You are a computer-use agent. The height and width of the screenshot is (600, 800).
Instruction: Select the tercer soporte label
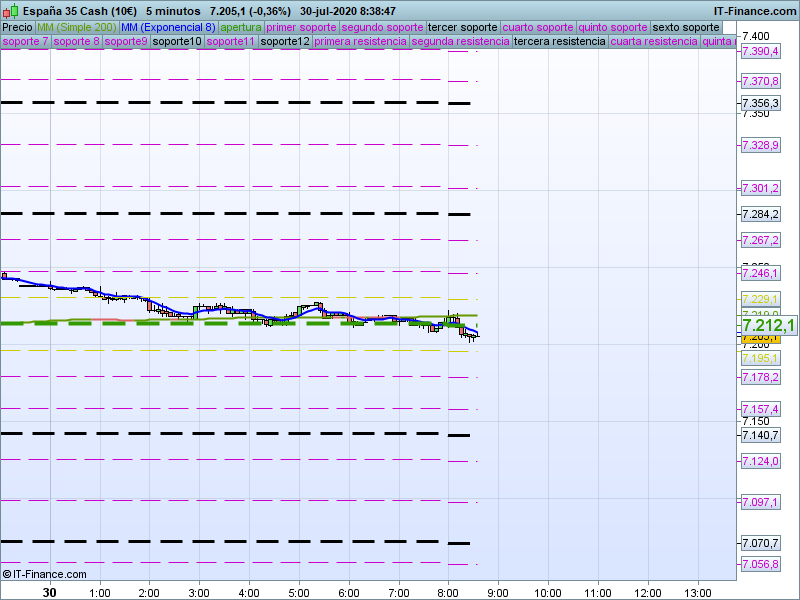(462, 27)
